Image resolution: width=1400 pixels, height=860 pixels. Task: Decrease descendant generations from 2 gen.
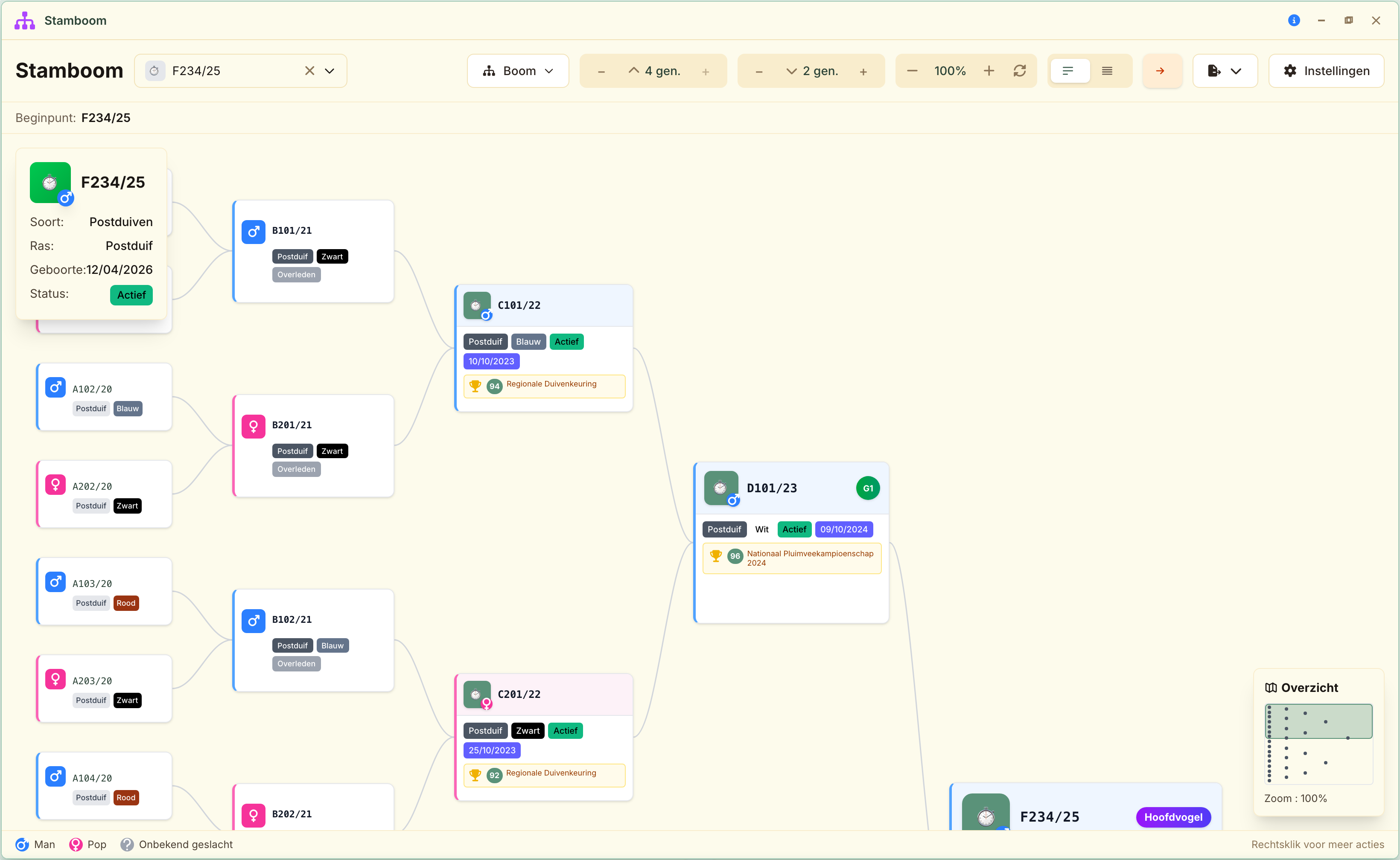[x=758, y=71]
